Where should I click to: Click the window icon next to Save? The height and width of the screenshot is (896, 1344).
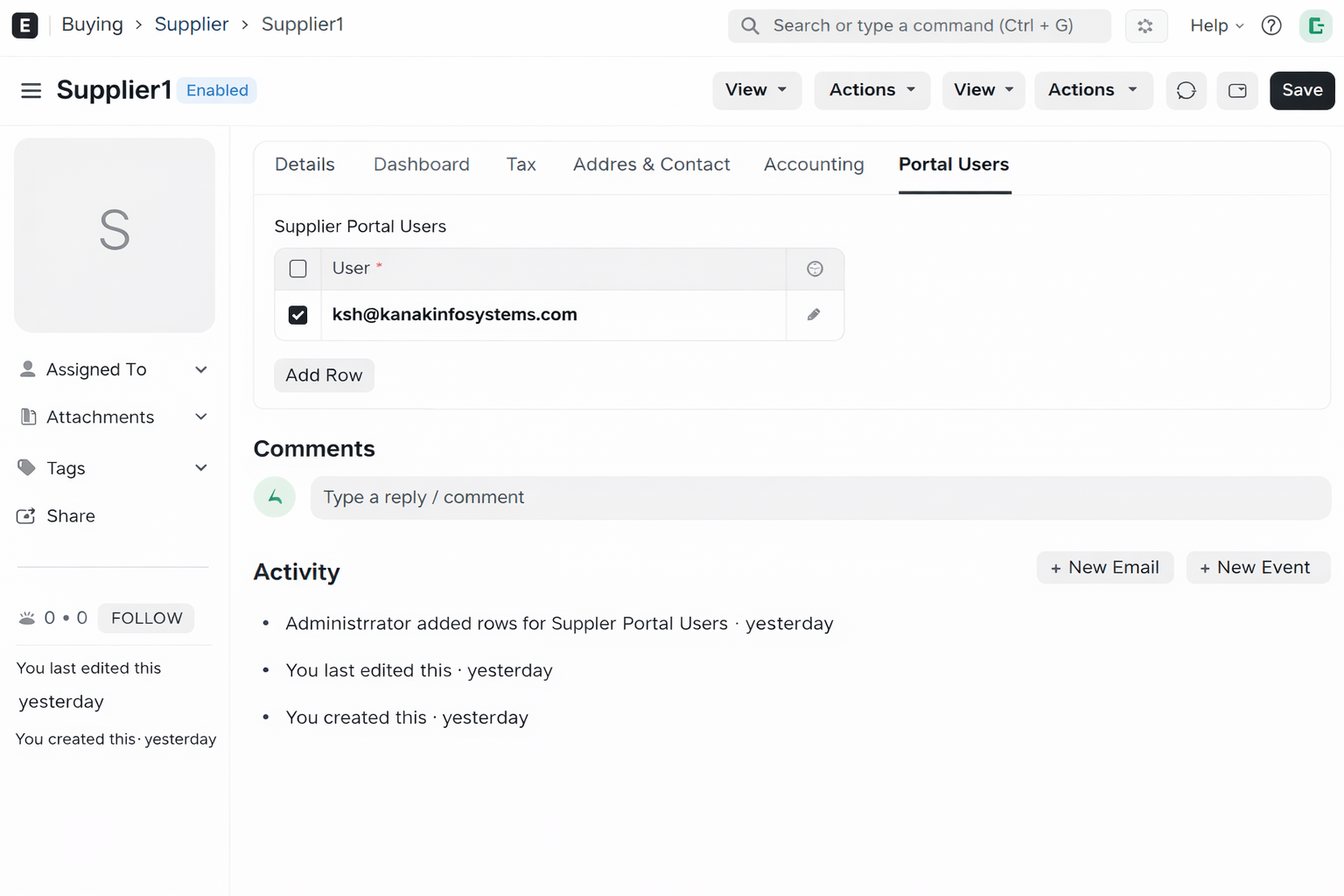point(1237,90)
